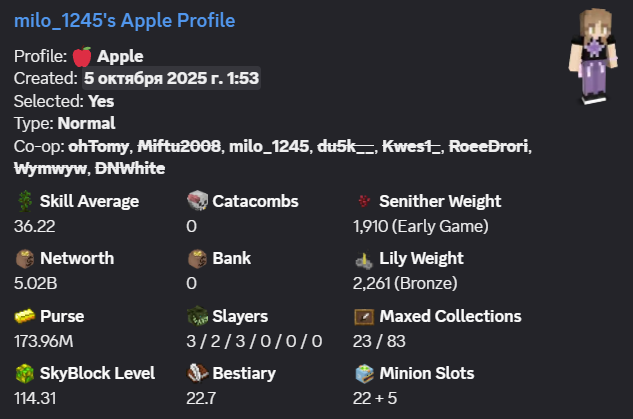Click the "milo_1245's Apple Profile" title link
The height and width of the screenshot is (419, 633).
point(125,20)
